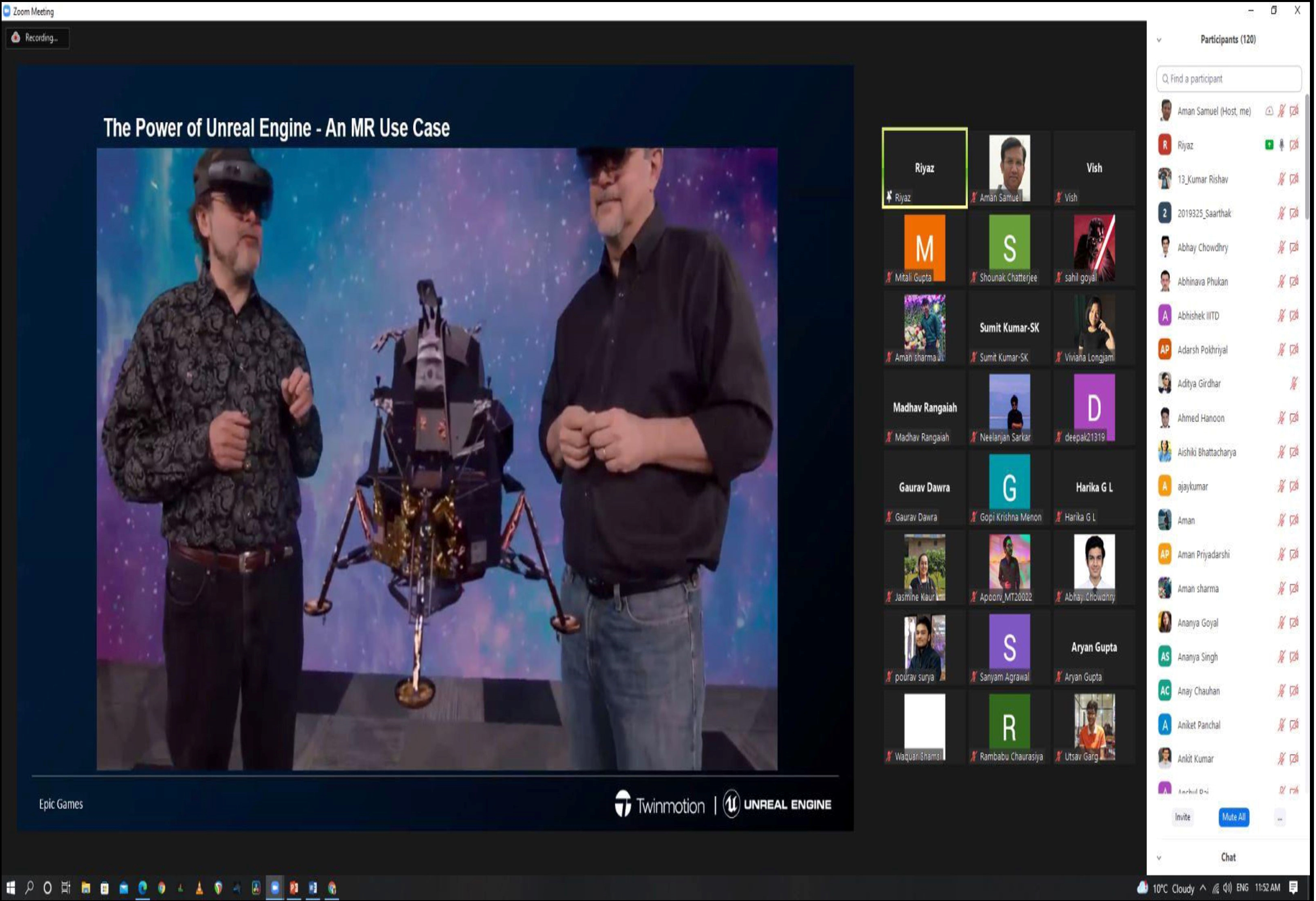Open VLC media player from the taskbar
Image resolution: width=1316 pixels, height=901 pixels.
coord(199,888)
